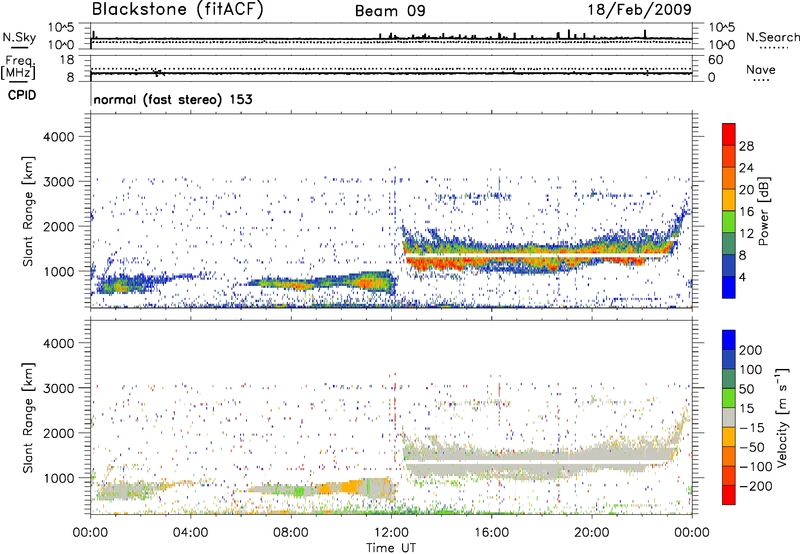Click the "Slant Range [km]" label of the Power panel
Viewport: 800px width, 554px height.
pos(28,211)
